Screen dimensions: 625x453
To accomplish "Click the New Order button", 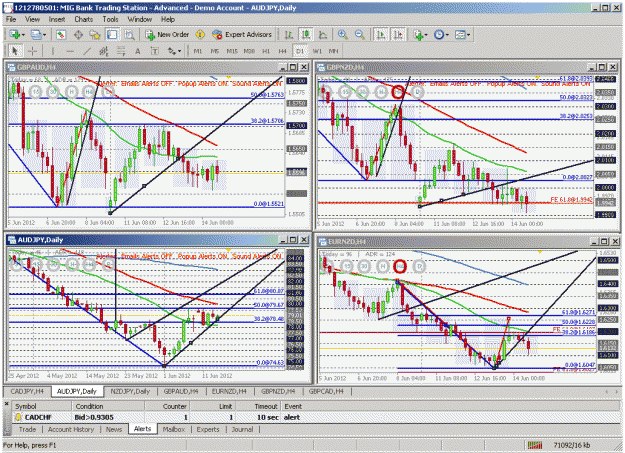I will pos(167,35).
